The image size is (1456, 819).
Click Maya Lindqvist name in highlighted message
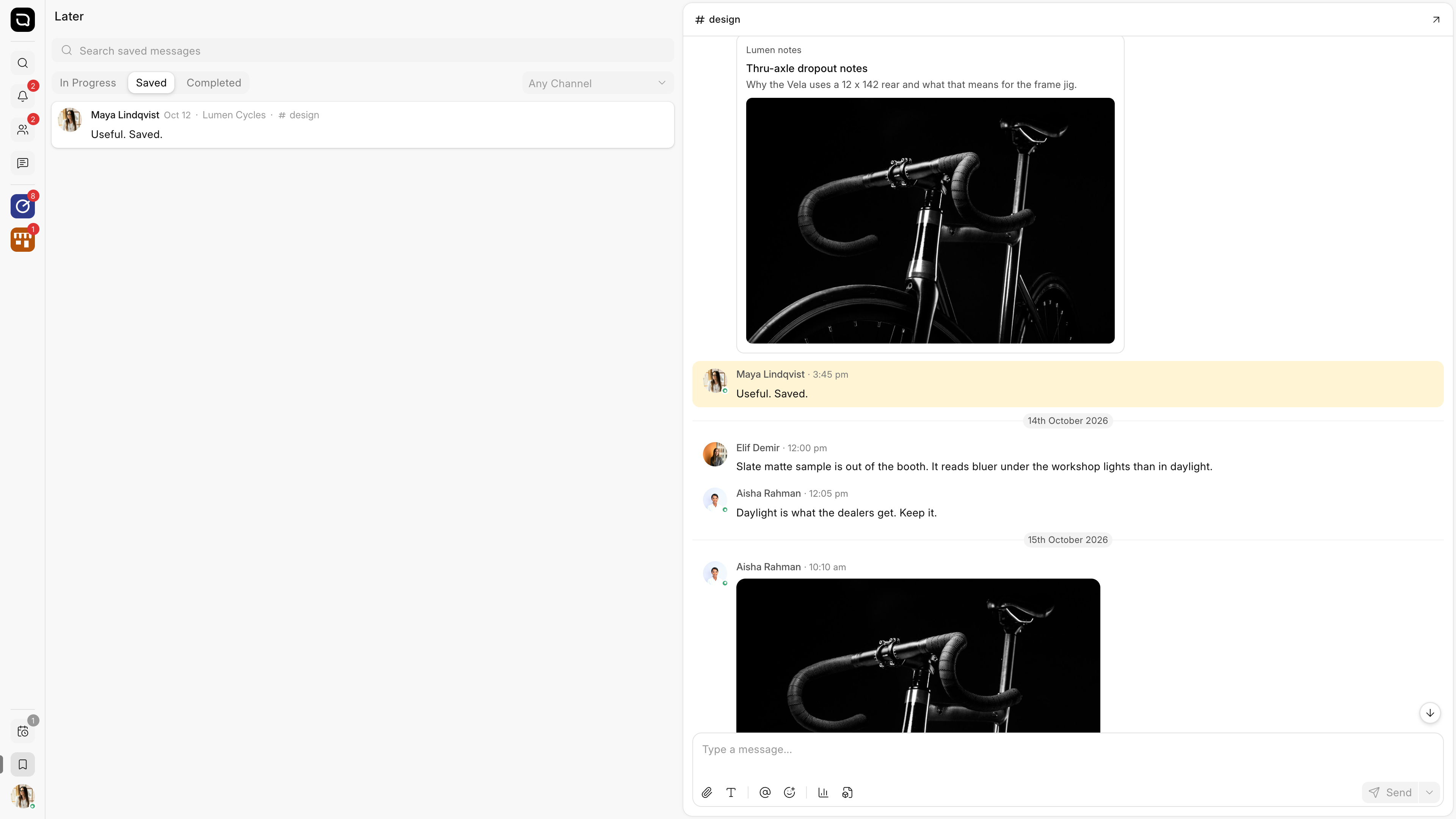[x=770, y=375]
